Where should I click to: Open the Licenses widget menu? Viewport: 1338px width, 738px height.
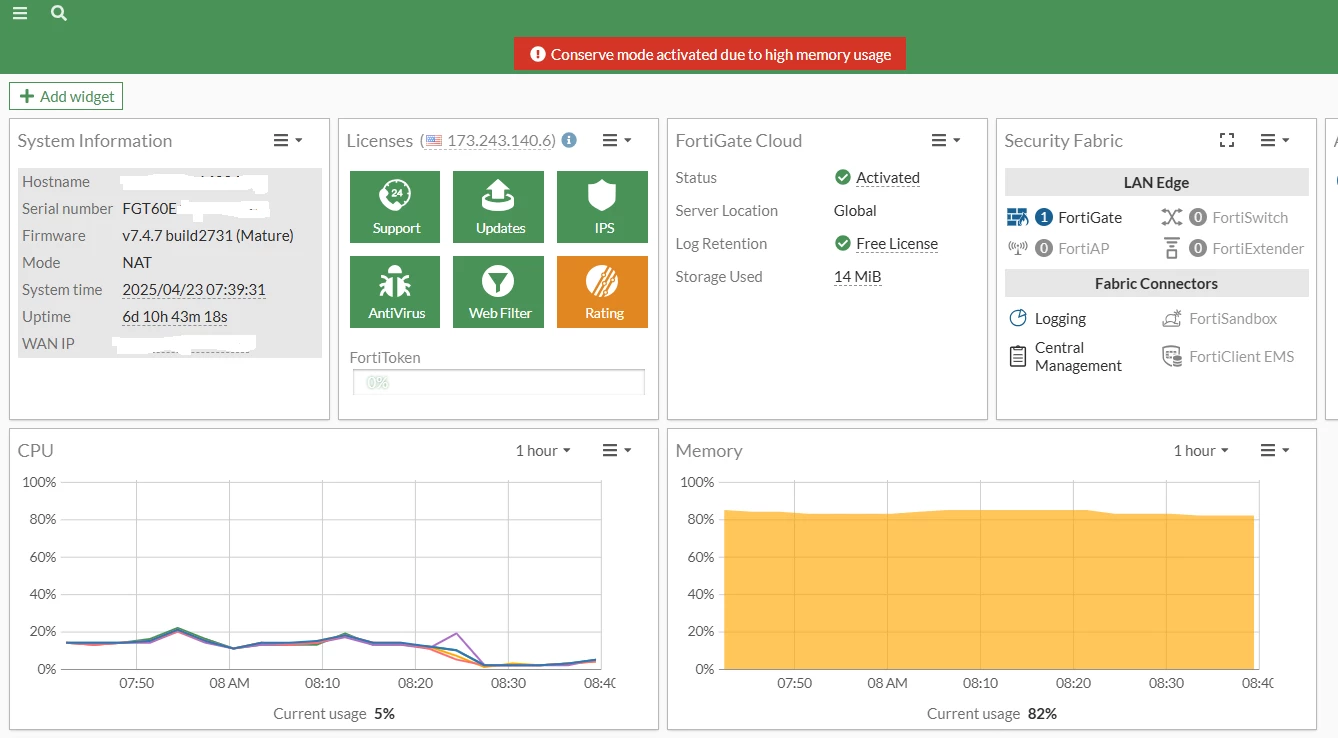[x=617, y=140]
